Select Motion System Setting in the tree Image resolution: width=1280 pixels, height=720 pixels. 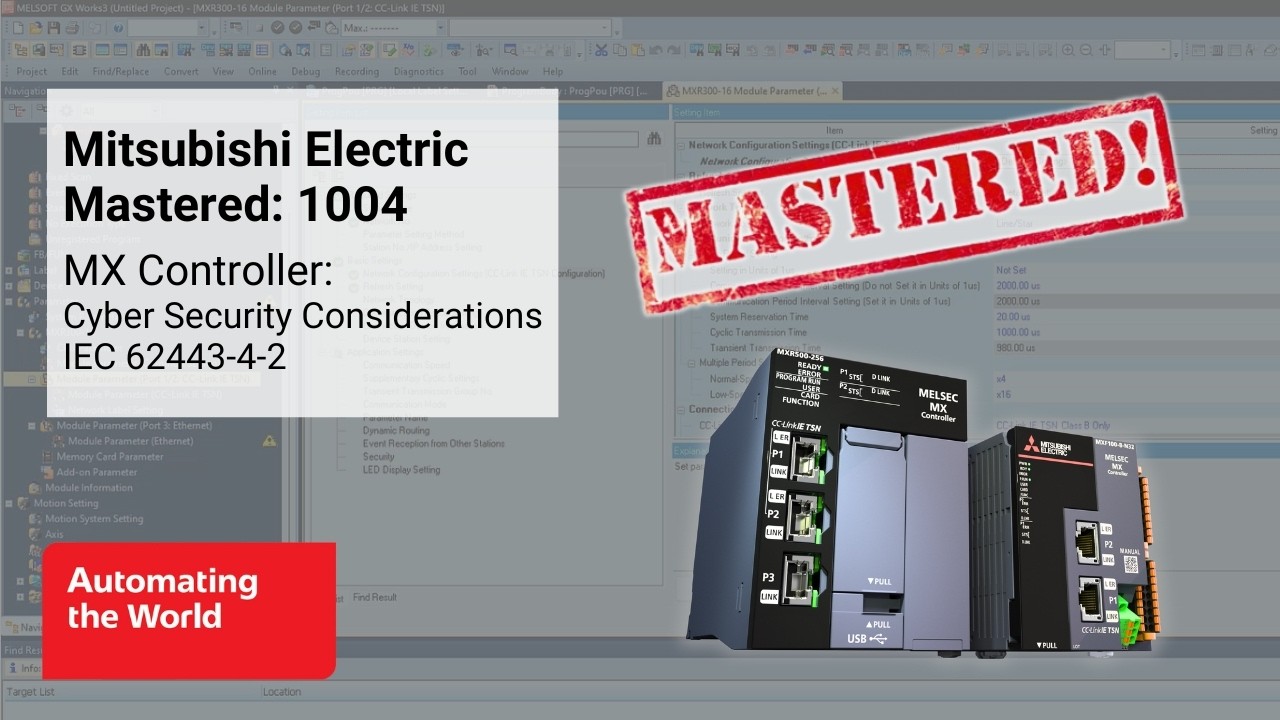(x=94, y=519)
